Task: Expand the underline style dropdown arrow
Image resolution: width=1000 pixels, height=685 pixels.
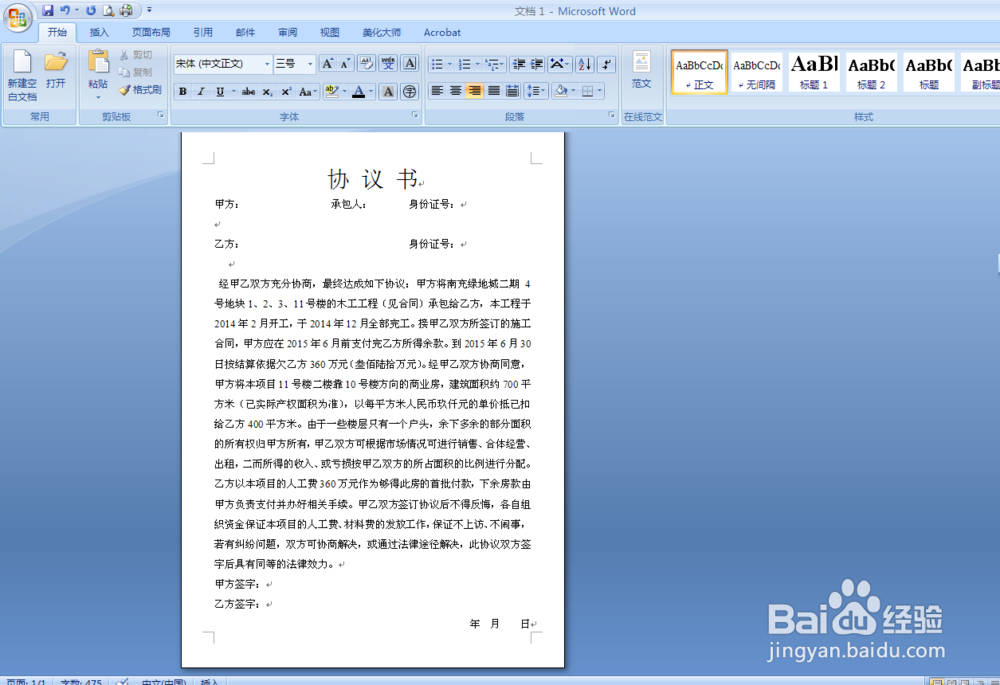Action: [234, 91]
